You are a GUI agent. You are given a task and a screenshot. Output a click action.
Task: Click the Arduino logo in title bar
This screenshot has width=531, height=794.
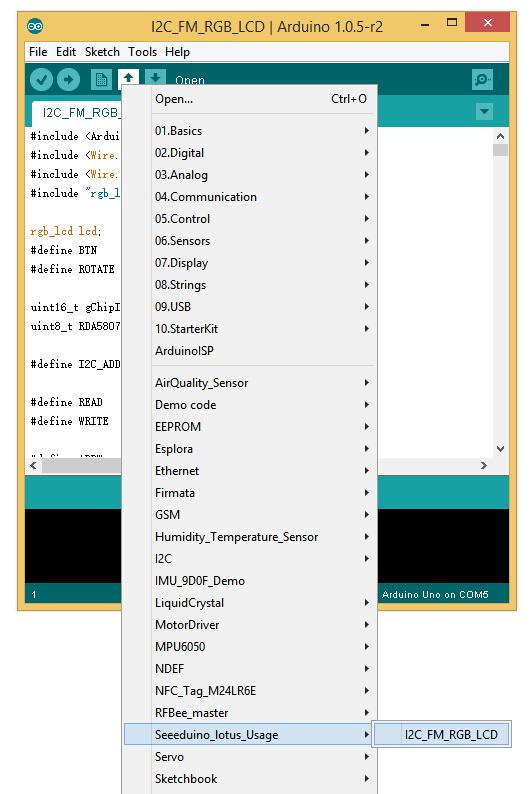coord(35,25)
